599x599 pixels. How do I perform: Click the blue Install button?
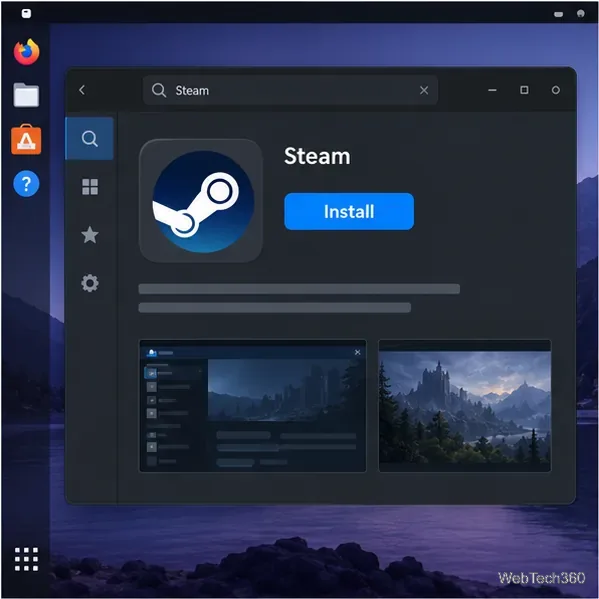(349, 211)
